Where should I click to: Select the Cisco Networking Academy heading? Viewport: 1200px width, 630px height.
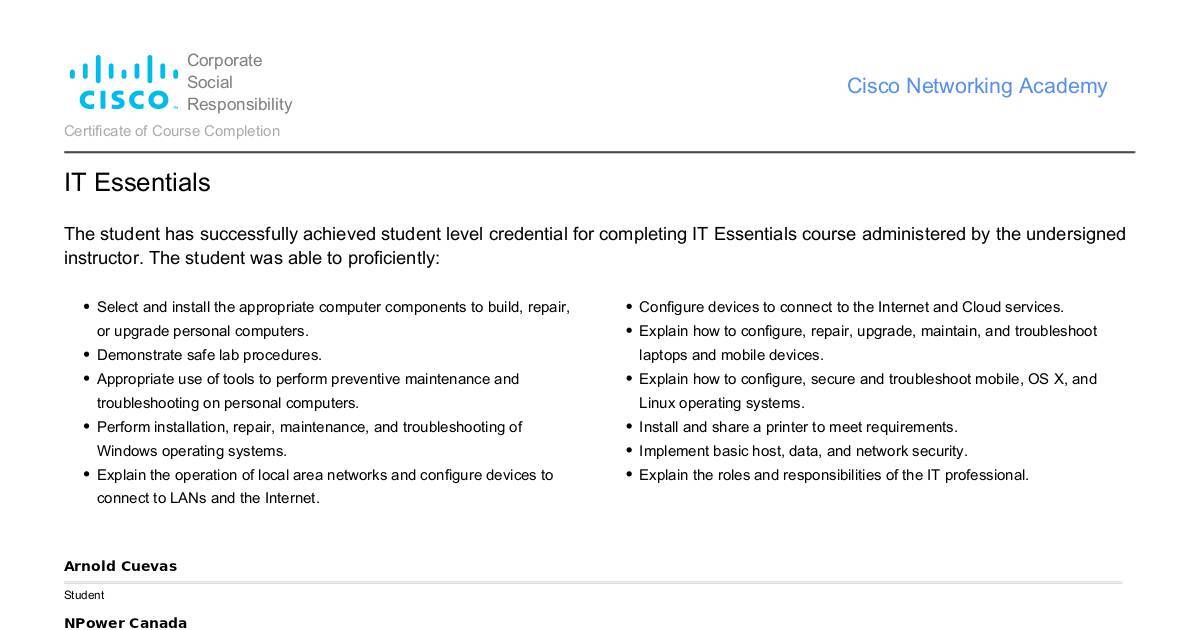tap(977, 86)
